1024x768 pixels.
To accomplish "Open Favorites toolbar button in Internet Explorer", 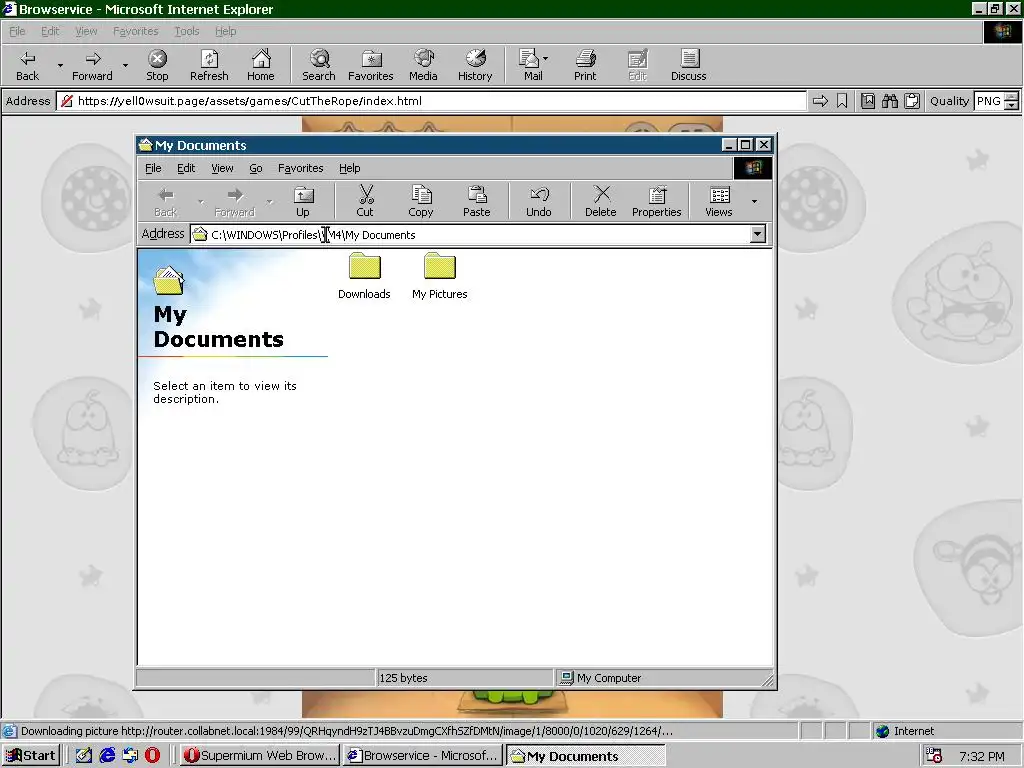I will (370, 65).
